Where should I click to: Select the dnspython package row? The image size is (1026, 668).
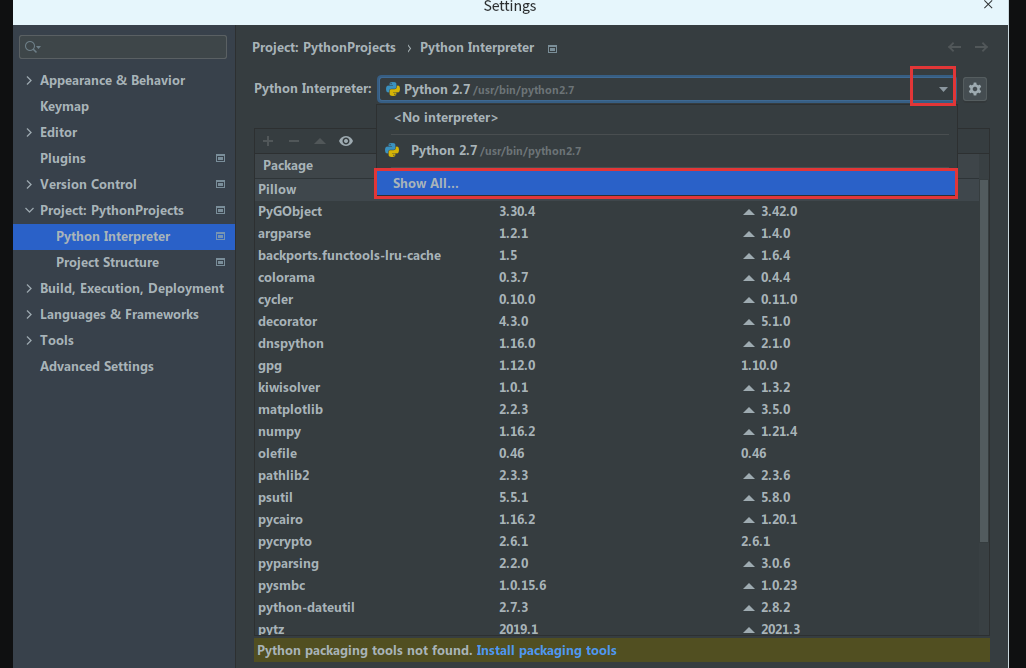(617, 343)
